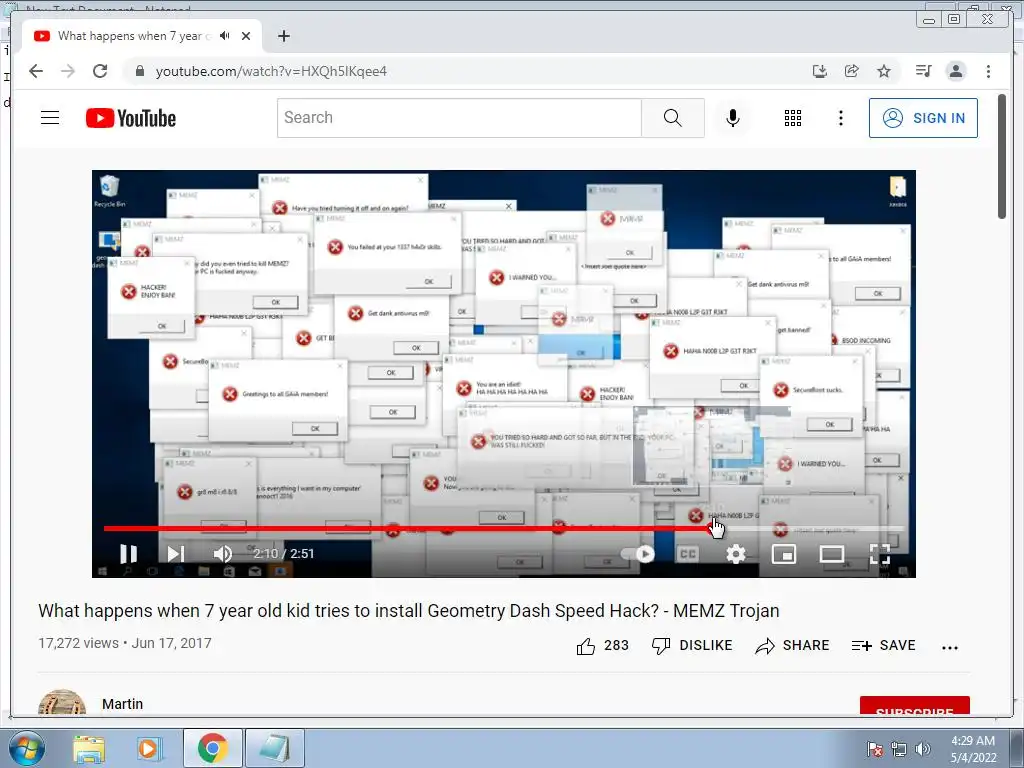
Task: Switch to theater mode
Action: (x=832, y=554)
